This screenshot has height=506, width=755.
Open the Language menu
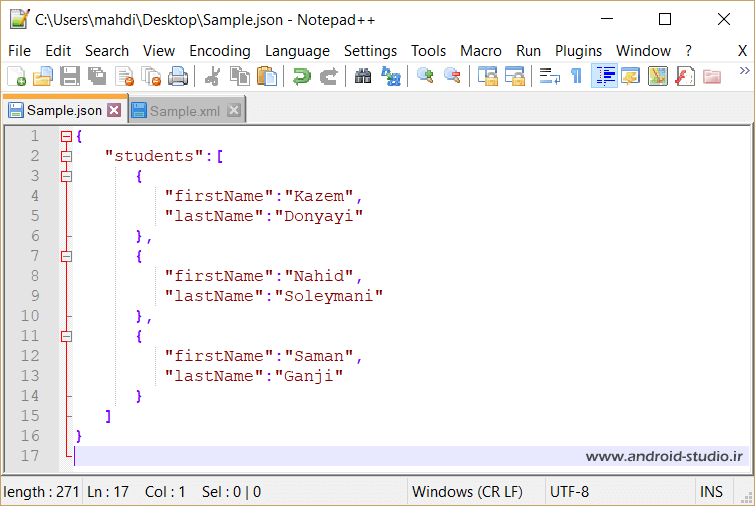click(x=297, y=51)
